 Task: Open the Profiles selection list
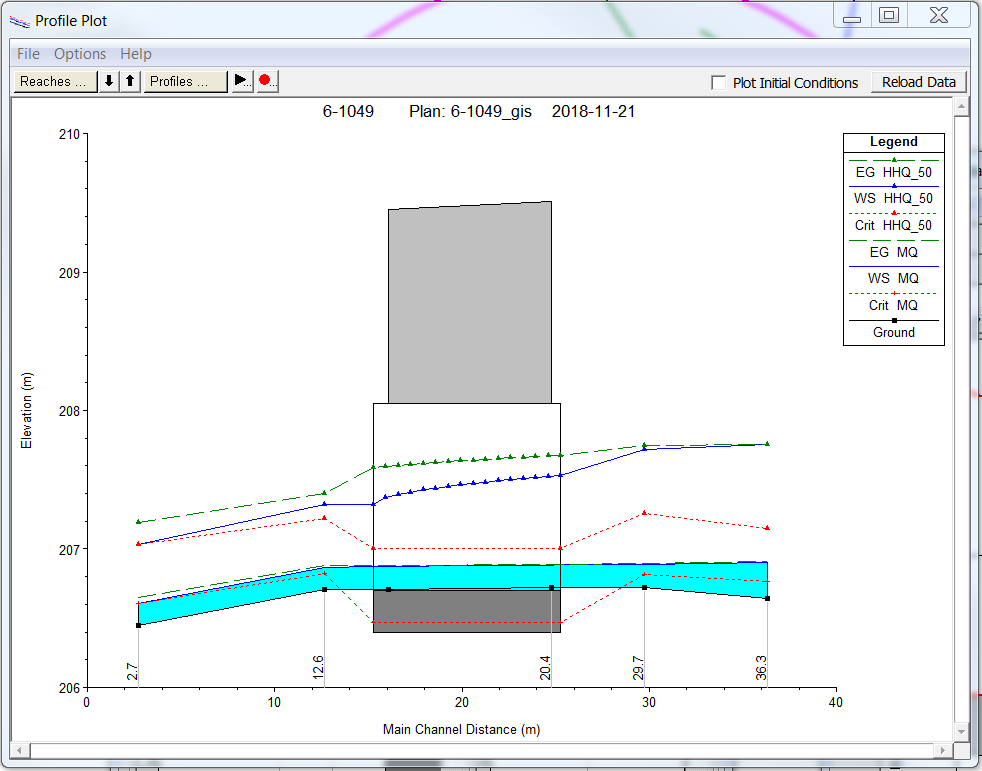[x=185, y=82]
